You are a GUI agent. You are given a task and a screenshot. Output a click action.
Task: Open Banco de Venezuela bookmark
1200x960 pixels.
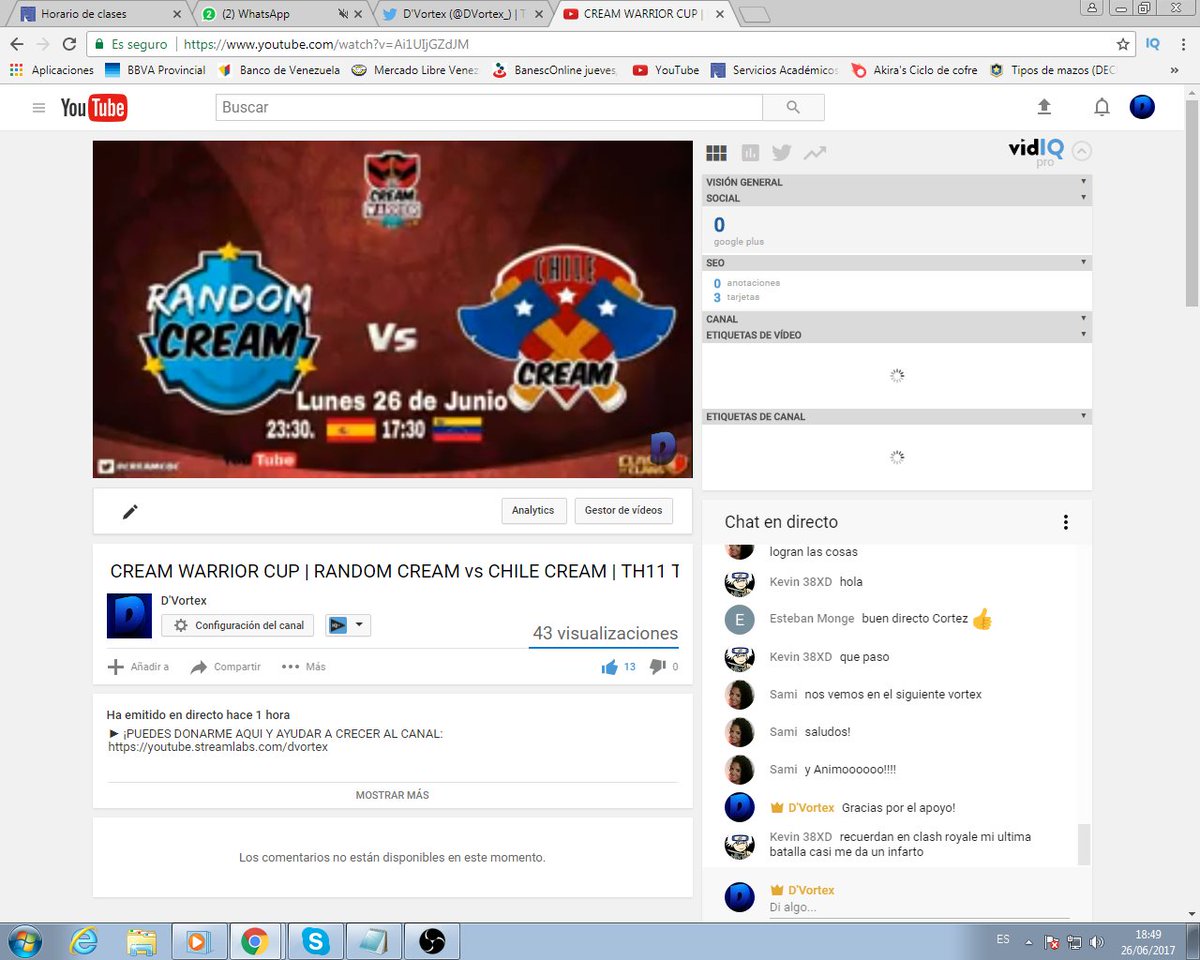point(279,70)
